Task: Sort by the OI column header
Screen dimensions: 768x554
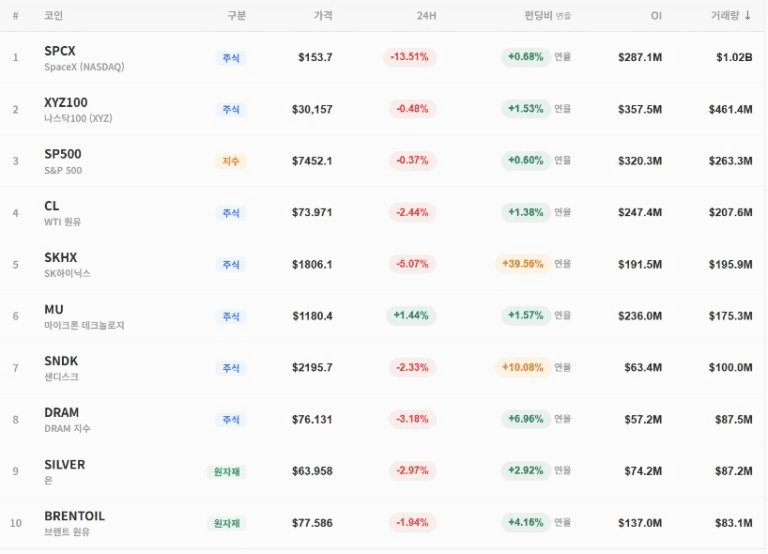Action: [656, 16]
